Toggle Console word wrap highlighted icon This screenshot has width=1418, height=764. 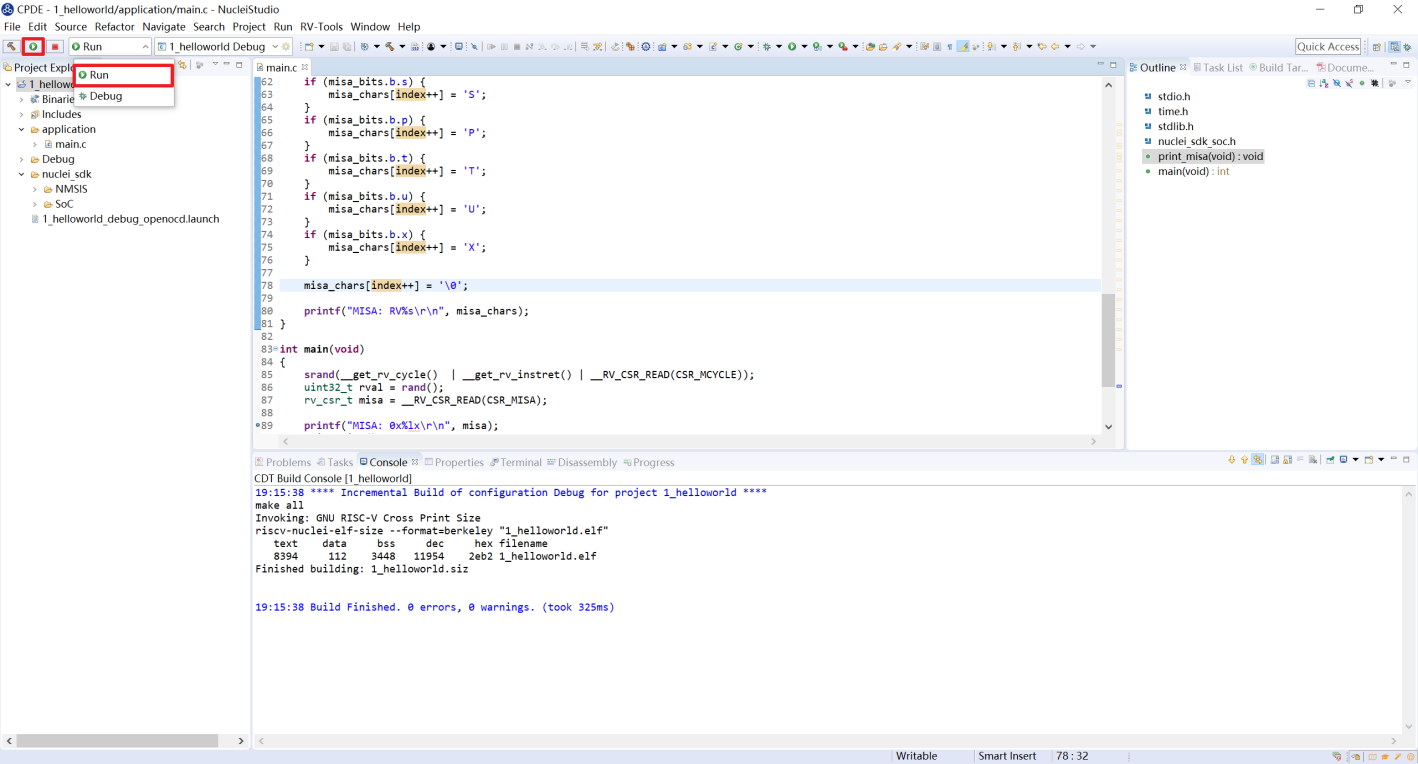coord(1258,460)
